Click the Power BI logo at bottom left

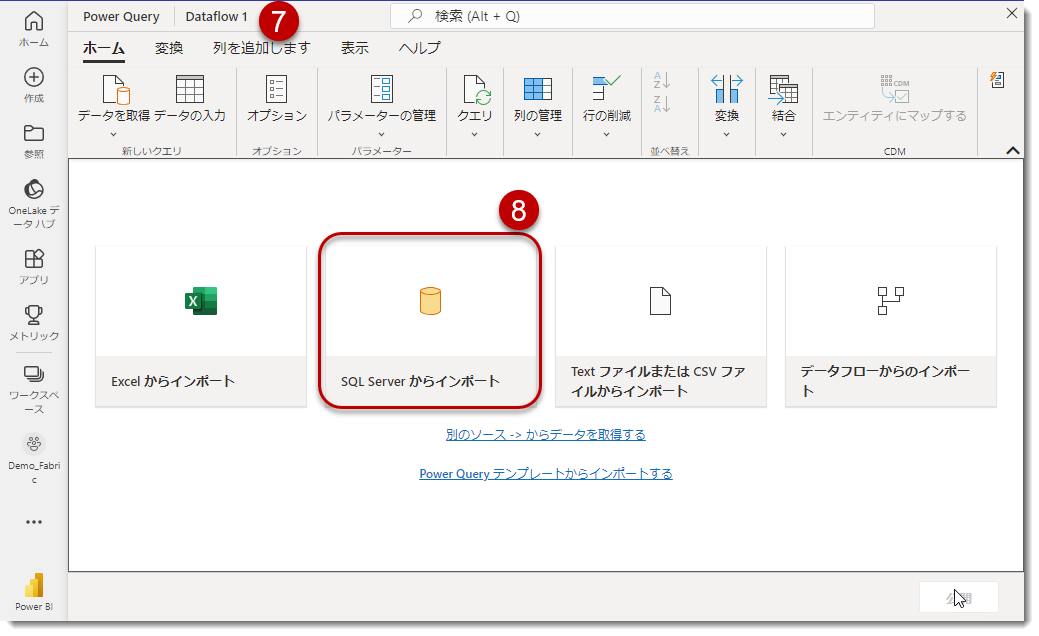[34, 585]
